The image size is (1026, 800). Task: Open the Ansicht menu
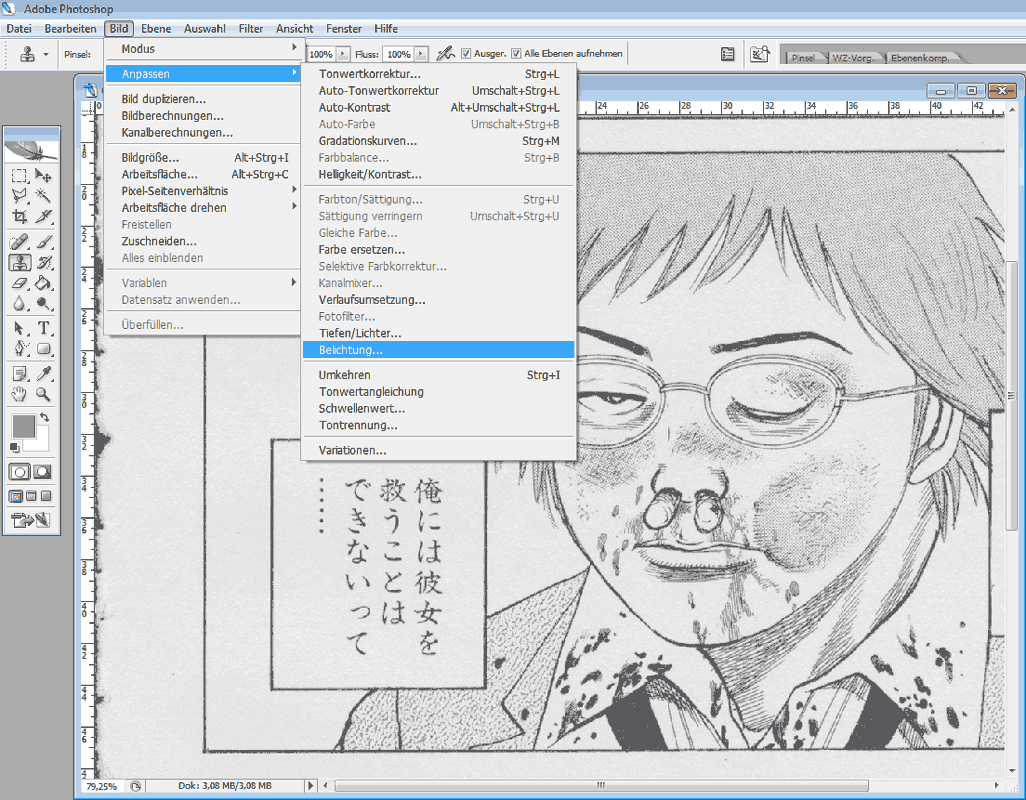(x=294, y=29)
